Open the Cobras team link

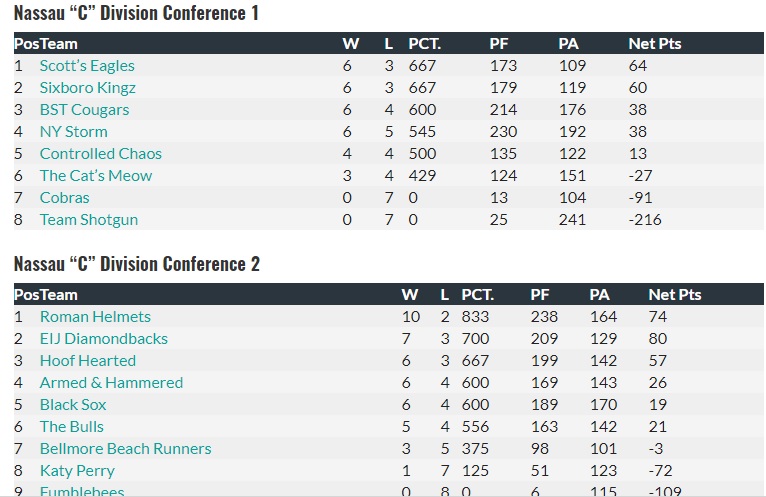pos(64,198)
